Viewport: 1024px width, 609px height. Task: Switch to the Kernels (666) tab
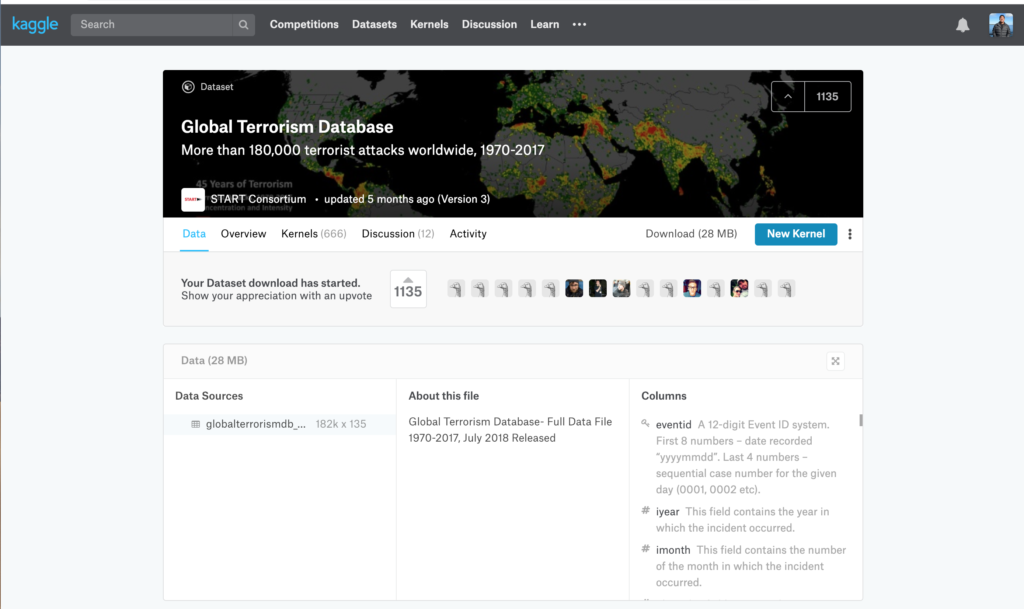pyautogui.click(x=313, y=234)
